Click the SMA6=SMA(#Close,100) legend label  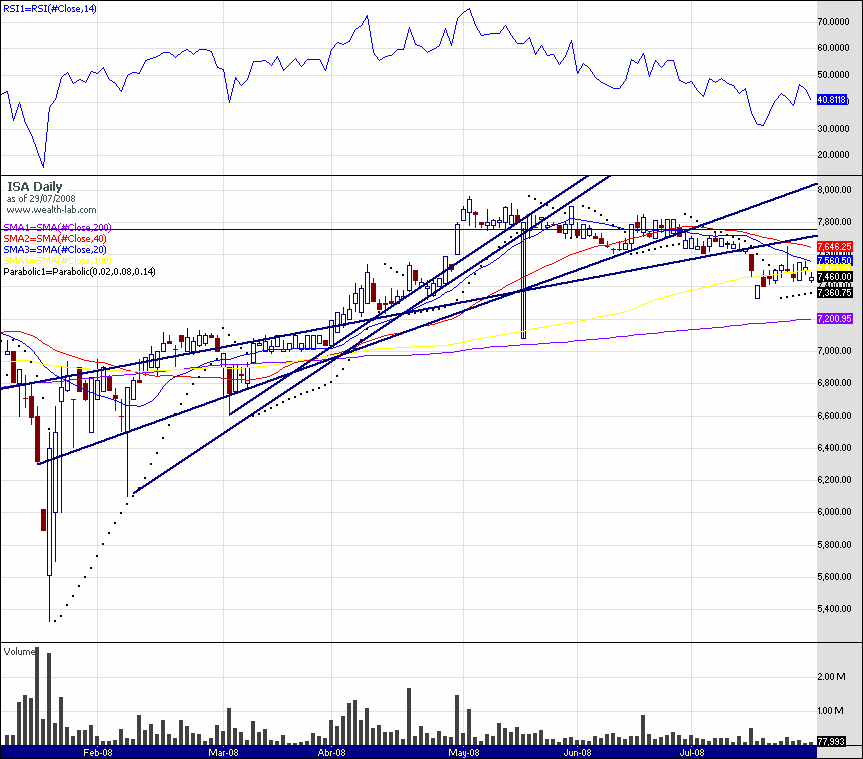[x=57, y=260]
